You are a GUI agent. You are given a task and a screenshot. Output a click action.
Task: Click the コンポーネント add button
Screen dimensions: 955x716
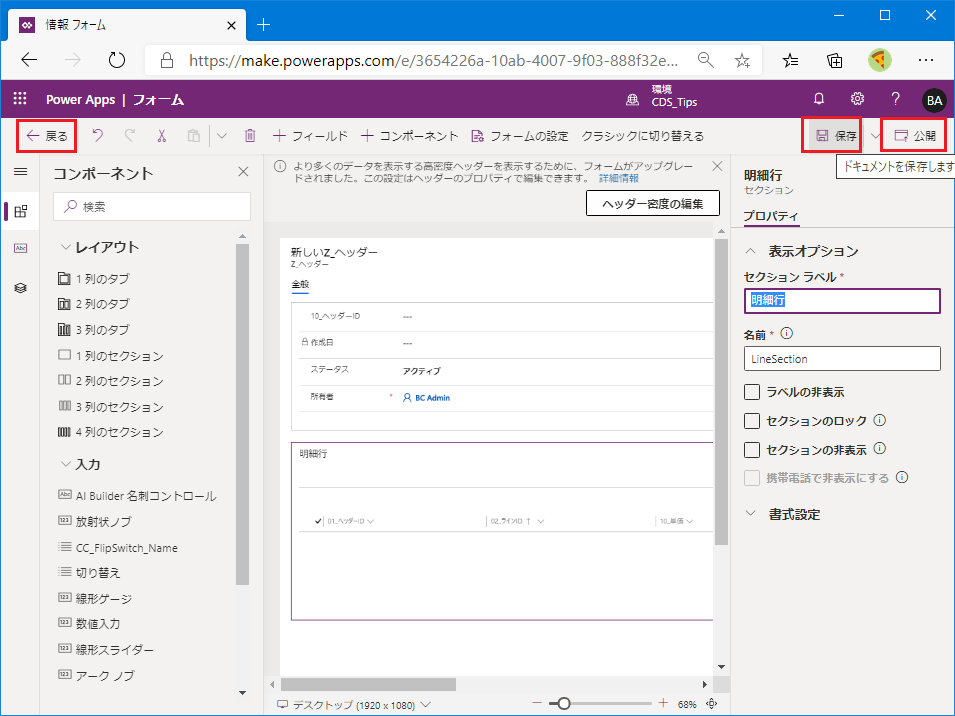[409, 136]
